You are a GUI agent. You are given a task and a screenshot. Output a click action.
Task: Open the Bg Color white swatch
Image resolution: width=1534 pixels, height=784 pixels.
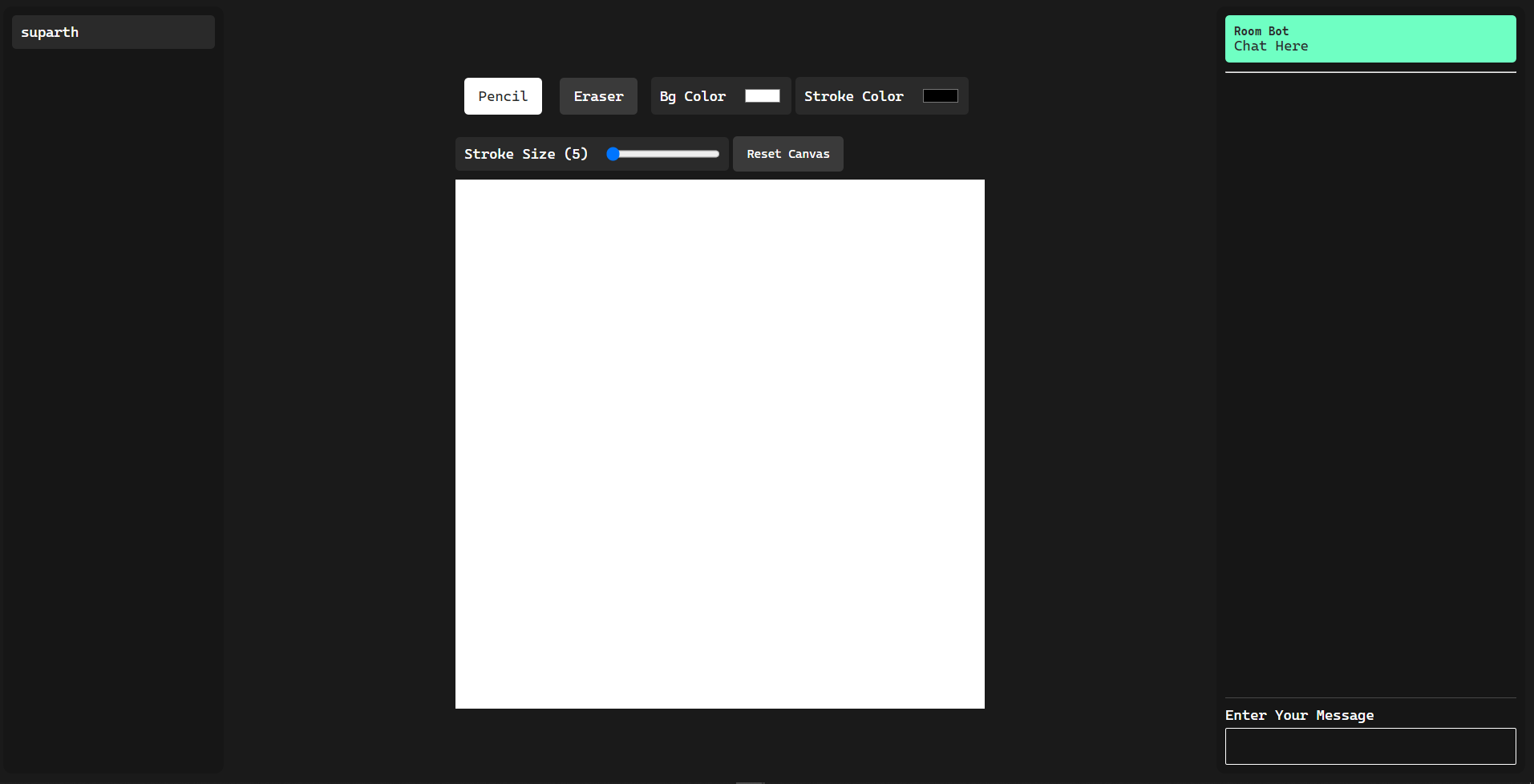click(x=762, y=96)
